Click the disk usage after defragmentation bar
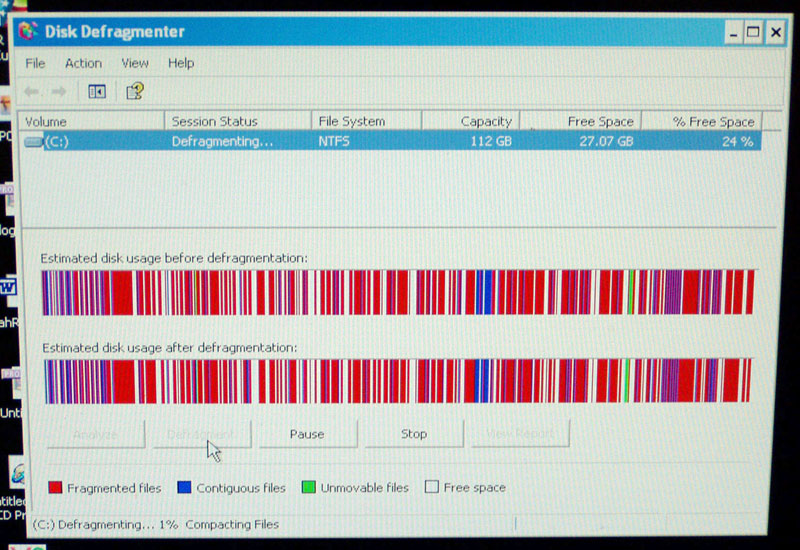Image resolution: width=800 pixels, height=550 pixels. coord(398,381)
